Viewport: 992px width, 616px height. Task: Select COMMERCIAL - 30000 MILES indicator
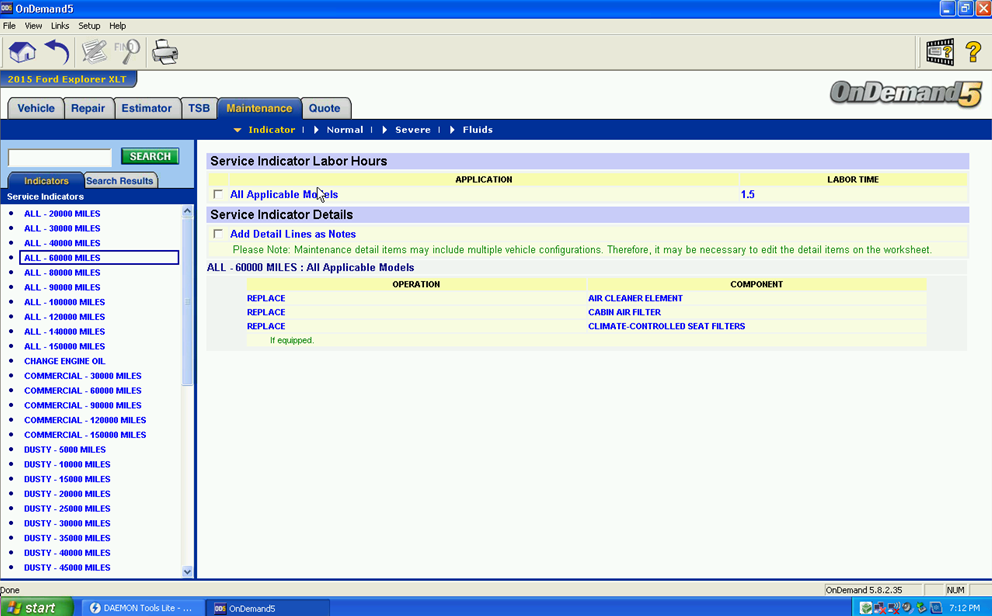[83, 376]
